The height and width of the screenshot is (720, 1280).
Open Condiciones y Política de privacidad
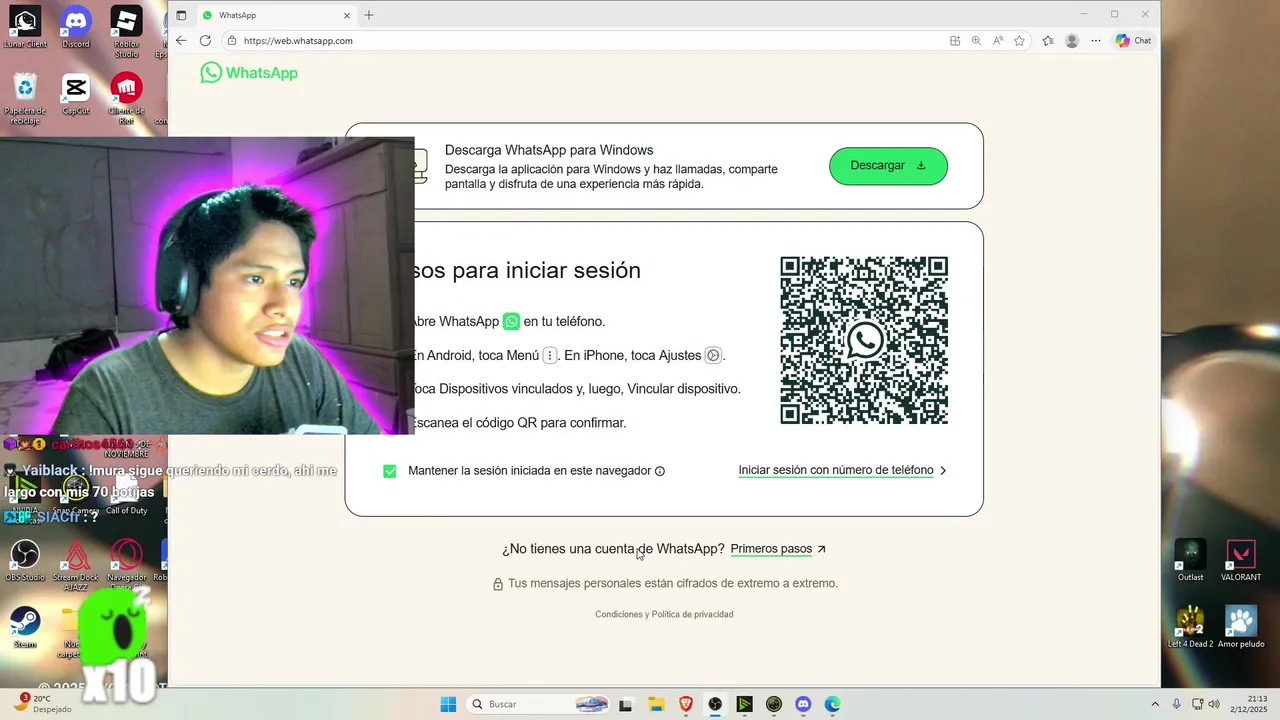pyautogui.click(x=664, y=614)
